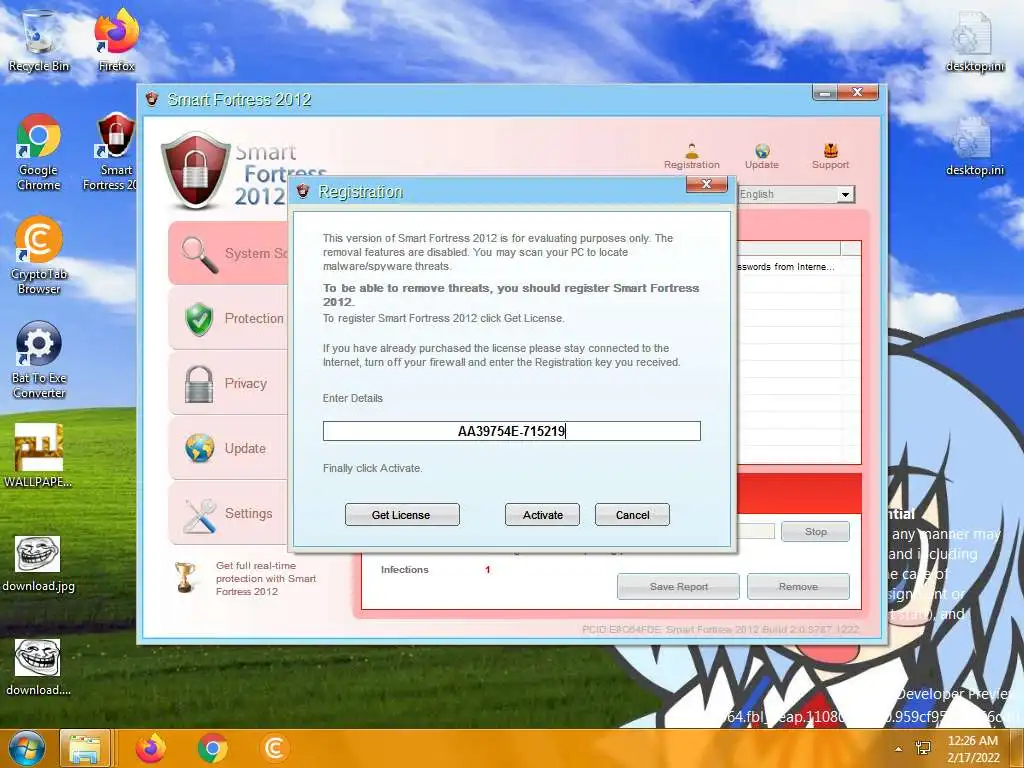Switch to the Update sidebar tab
Screen dimensions: 1024x768
pyautogui.click(x=229, y=449)
